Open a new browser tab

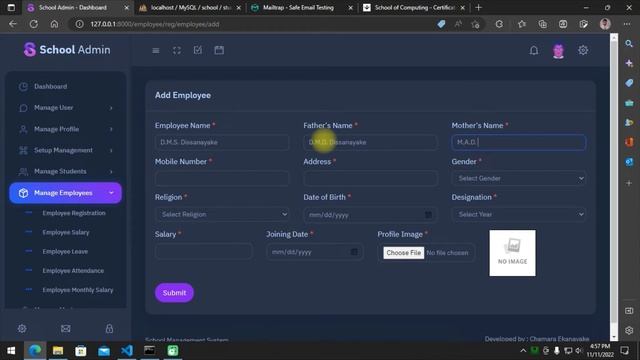pyautogui.click(x=478, y=7)
